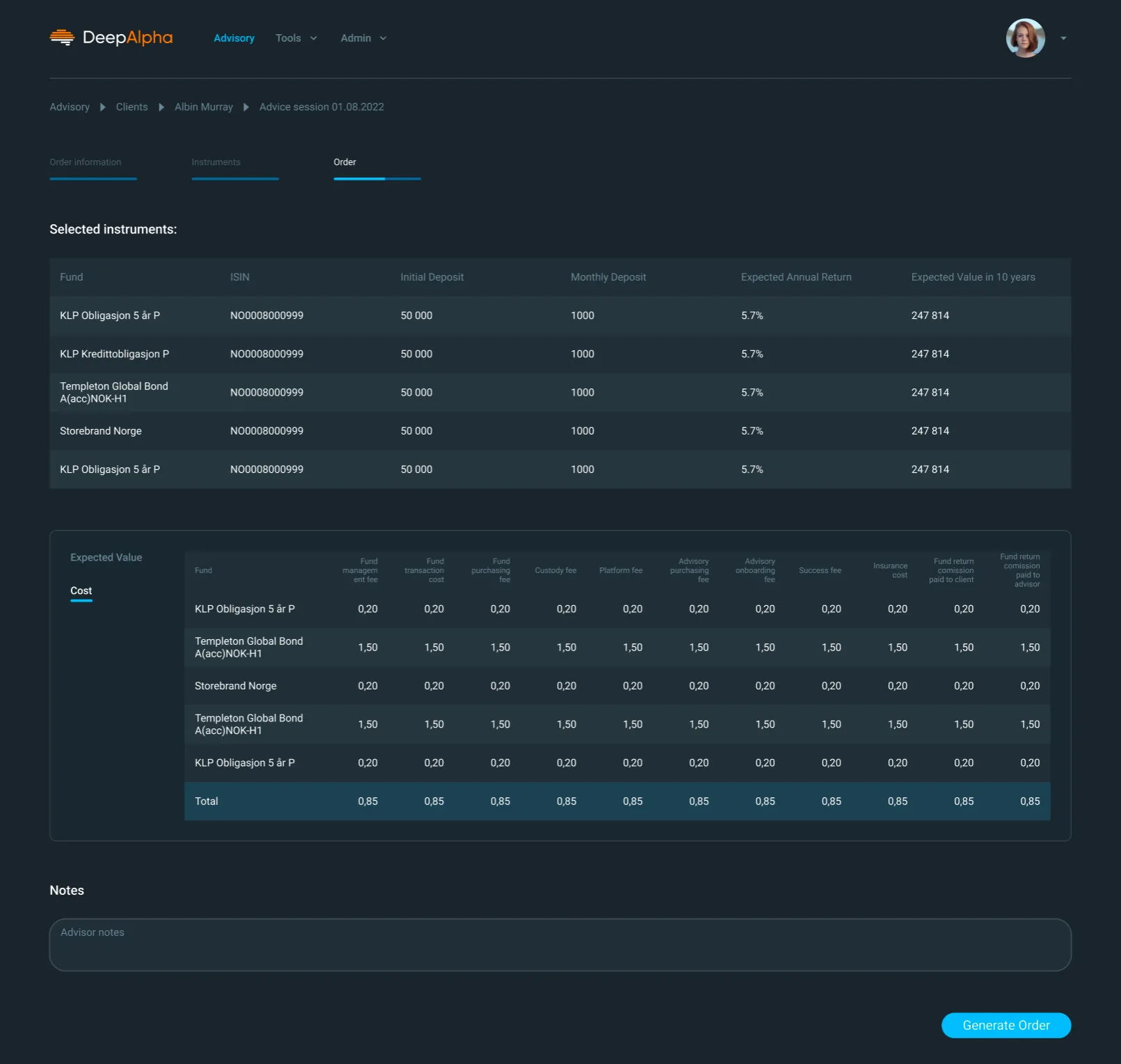The width and height of the screenshot is (1121, 1064).
Task: Click the Selected instruments heading
Action: pyautogui.click(x=113, y=229)
